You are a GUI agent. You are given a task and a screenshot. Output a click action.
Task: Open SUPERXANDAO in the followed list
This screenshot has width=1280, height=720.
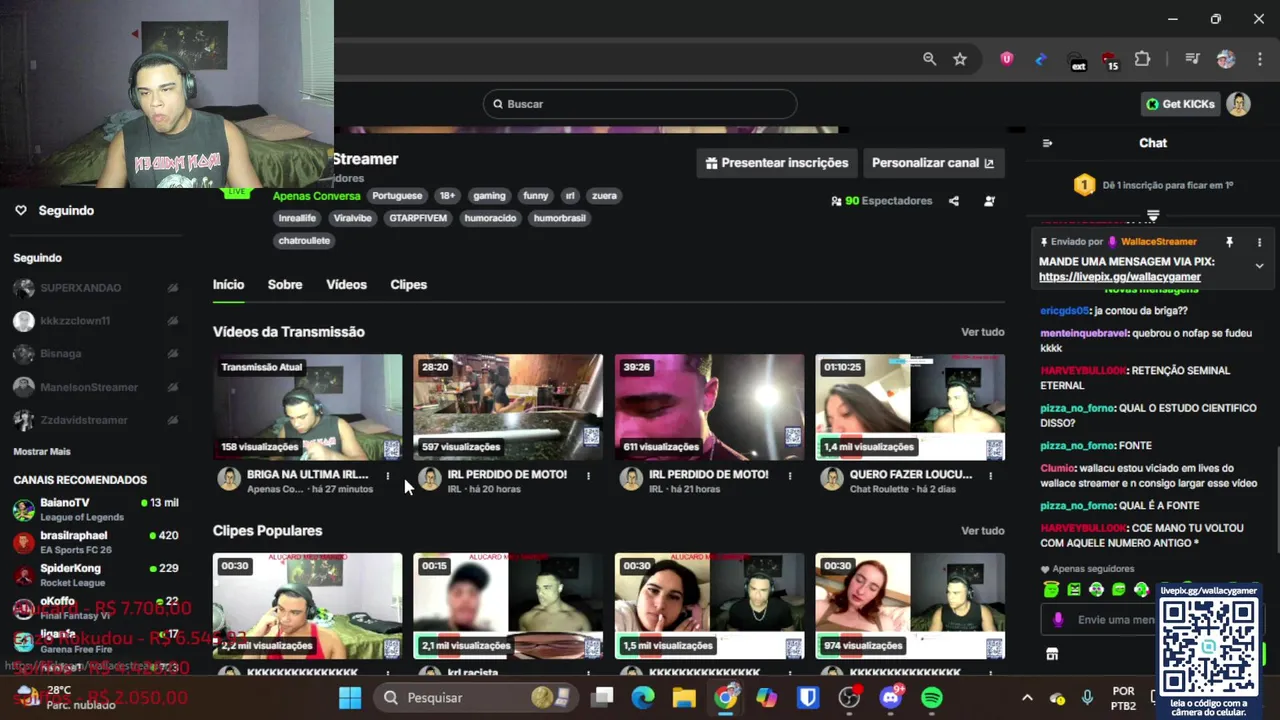[x=95, y=288]
